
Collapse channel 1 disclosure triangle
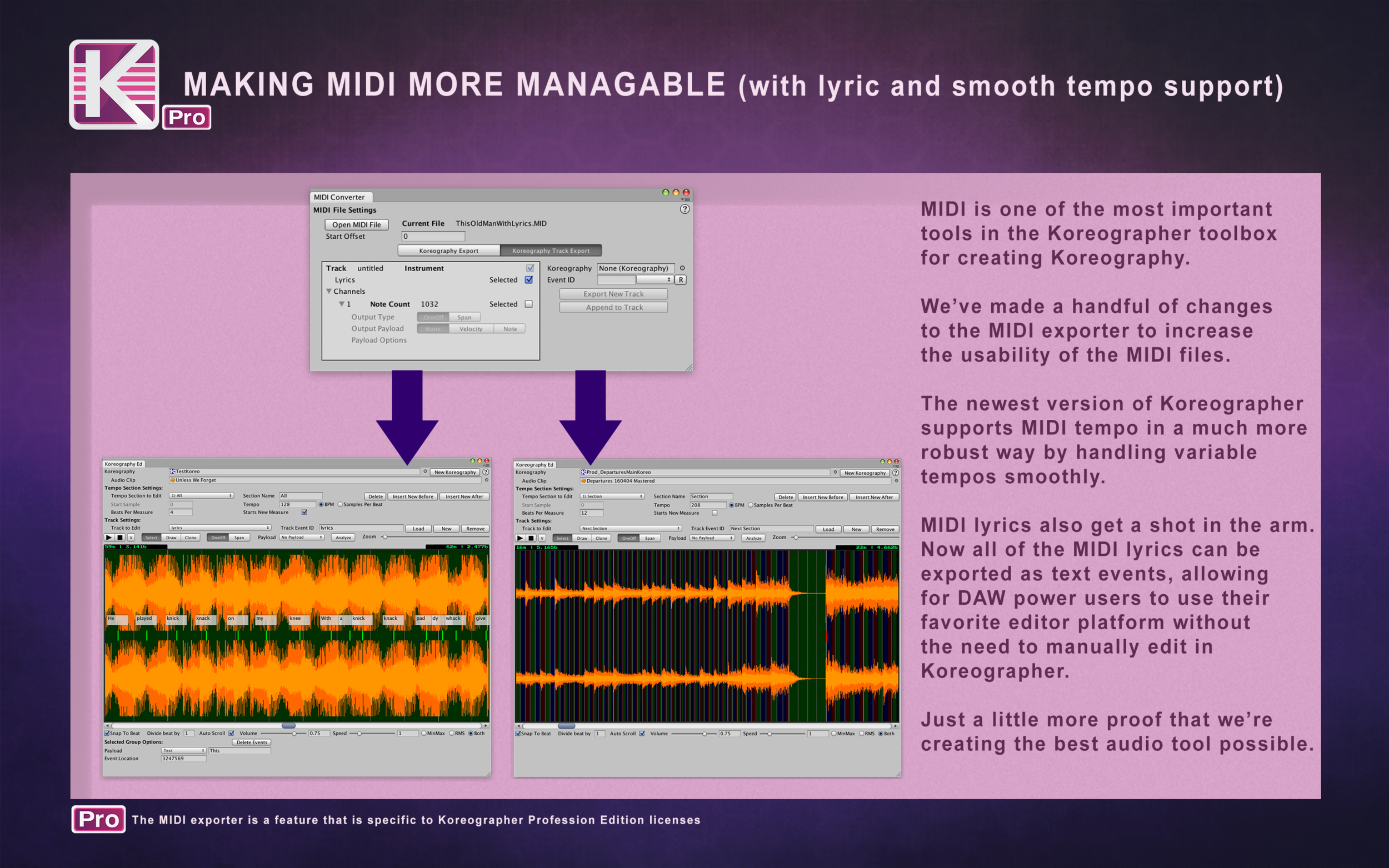click(341, 304)
